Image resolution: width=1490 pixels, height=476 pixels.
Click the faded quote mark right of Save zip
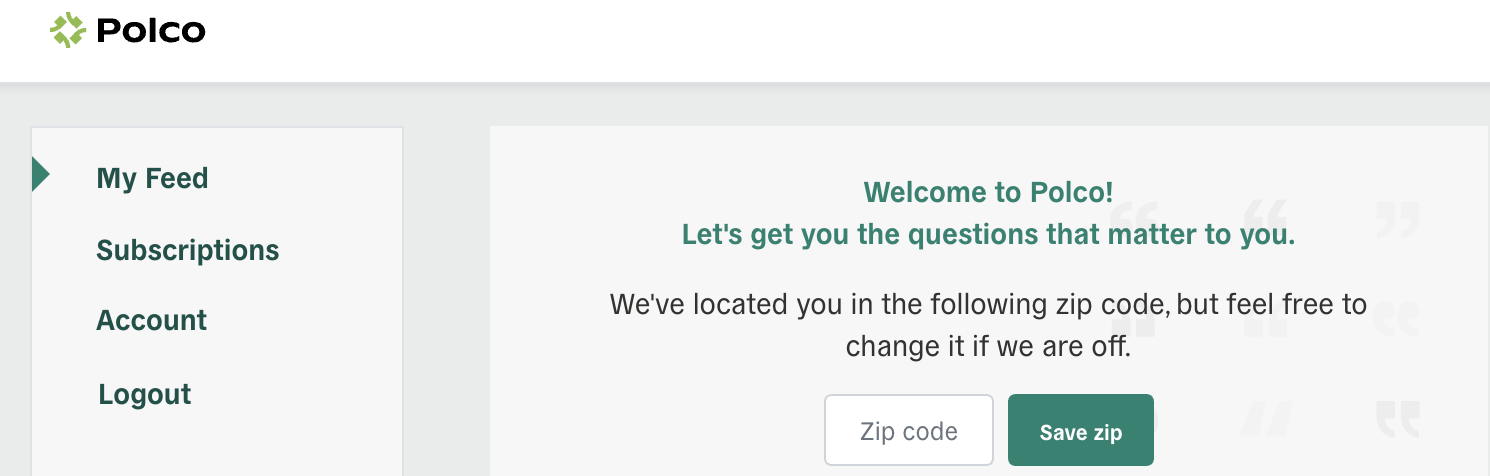1398,419
